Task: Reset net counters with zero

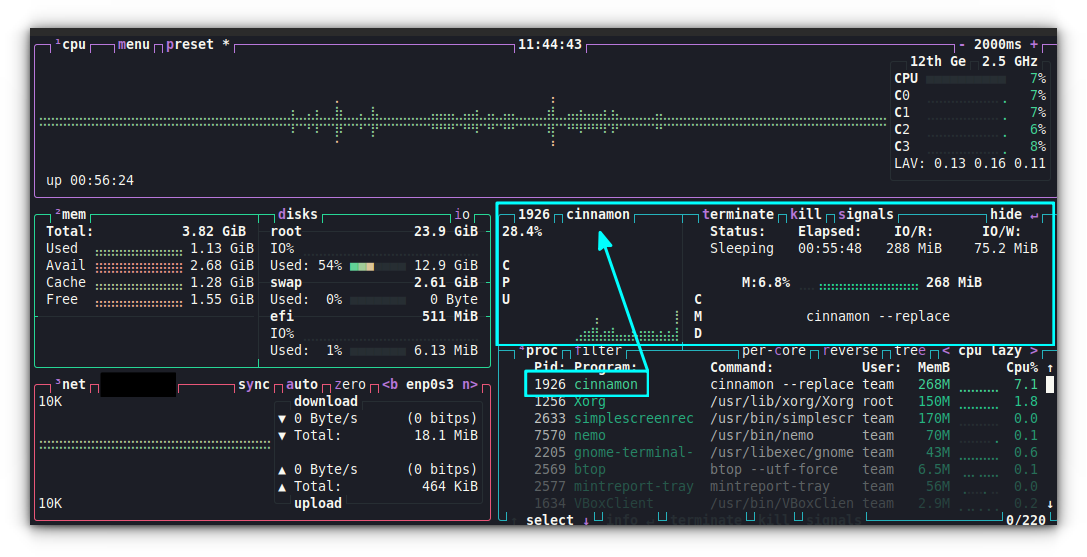Action: point(350,384)
